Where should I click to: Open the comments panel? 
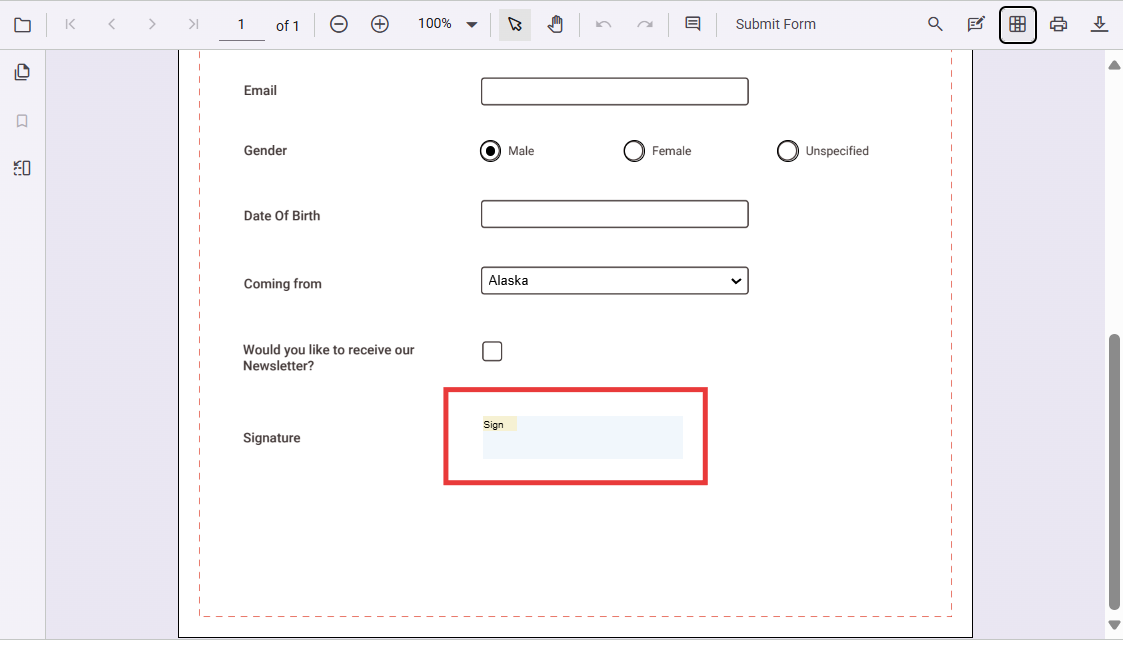693,23
